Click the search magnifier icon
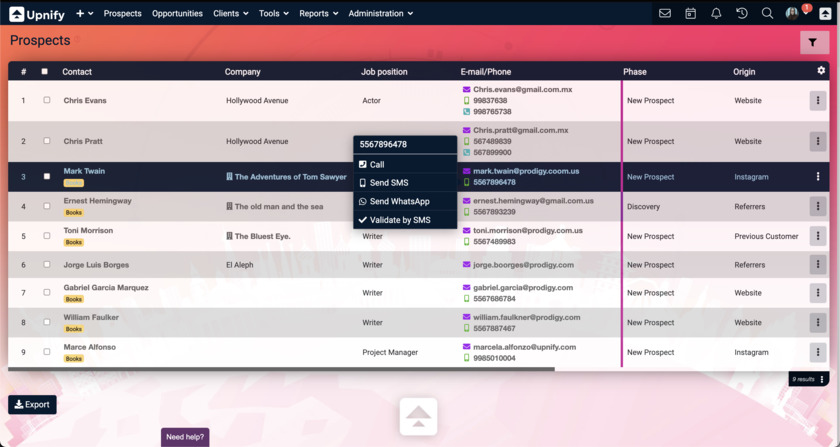Viewport: 840px width, 447px height. point(767,14)
